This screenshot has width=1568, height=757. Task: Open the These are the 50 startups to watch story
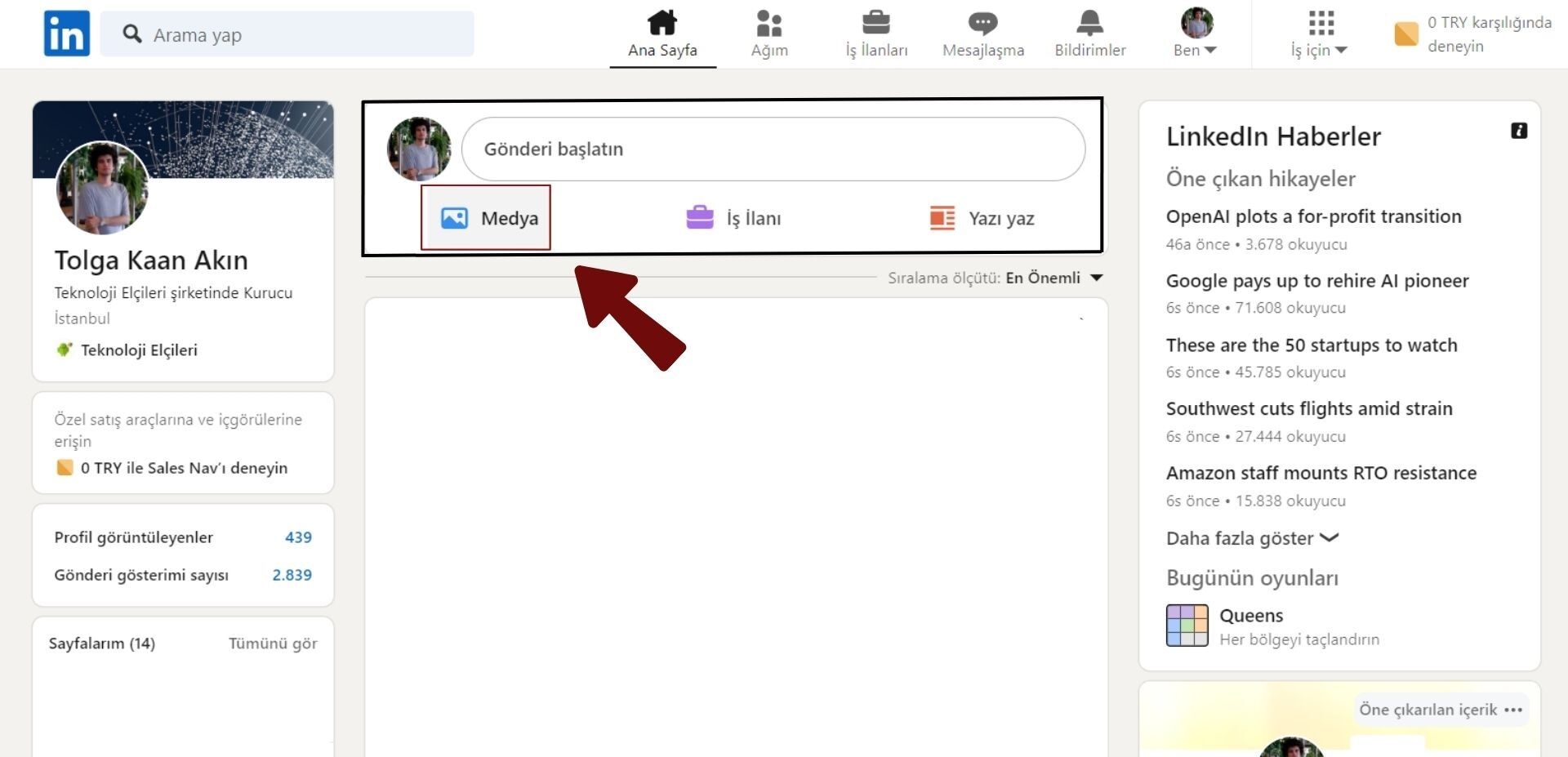1312,345
